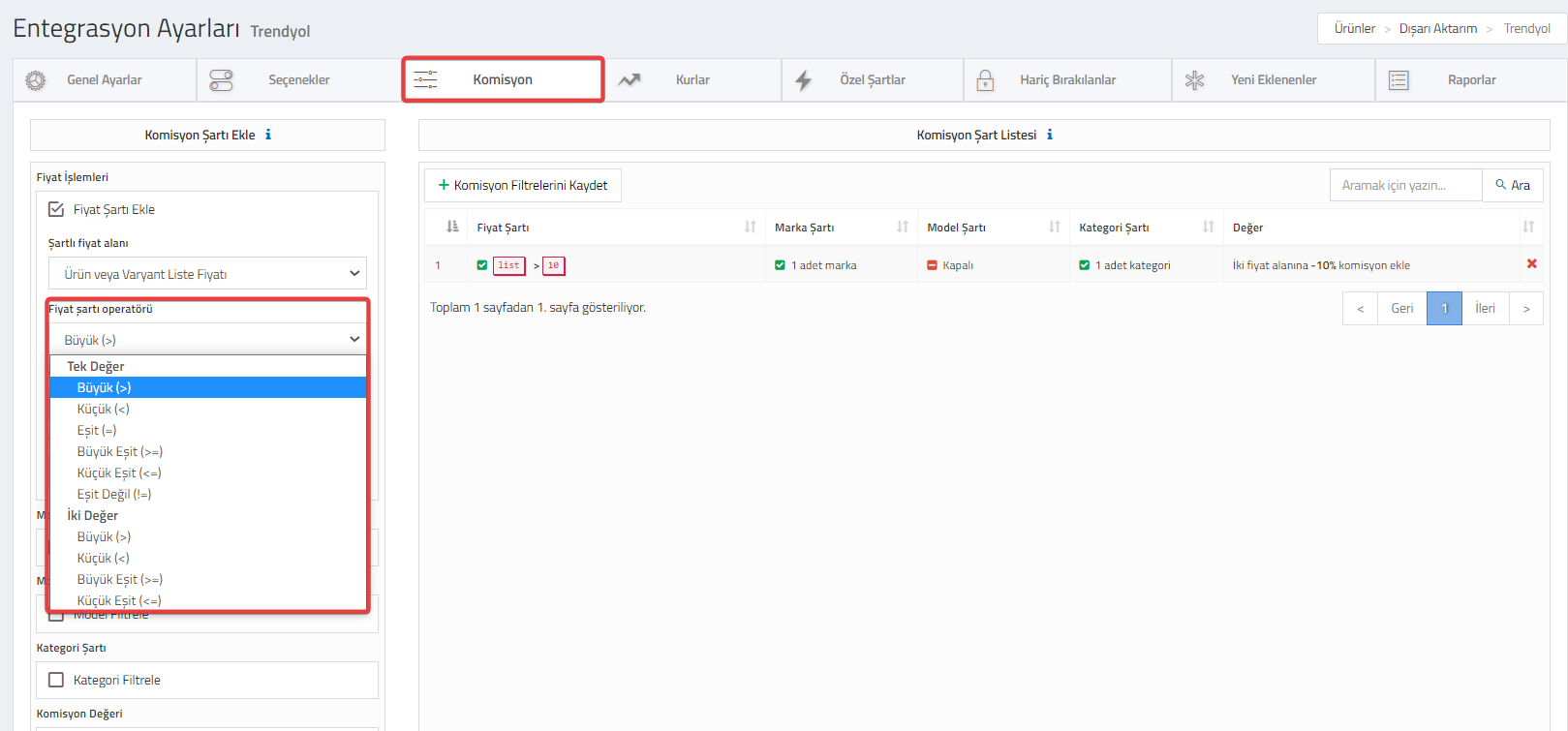Choose Küçük (<) under İki Değer

pos(208,558)
